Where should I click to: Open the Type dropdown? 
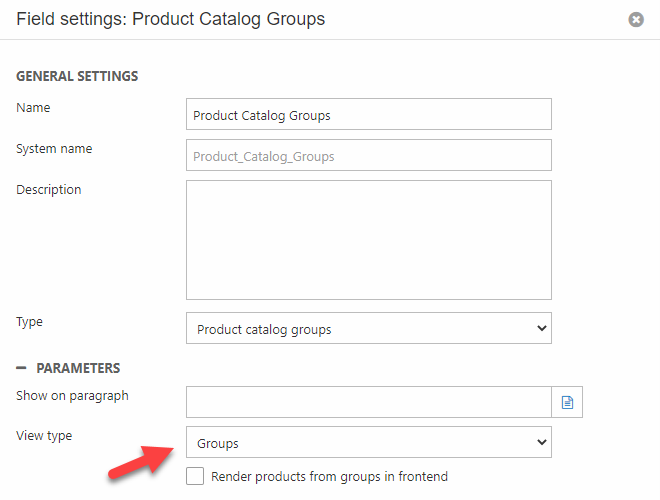click(x=368, y=328)
